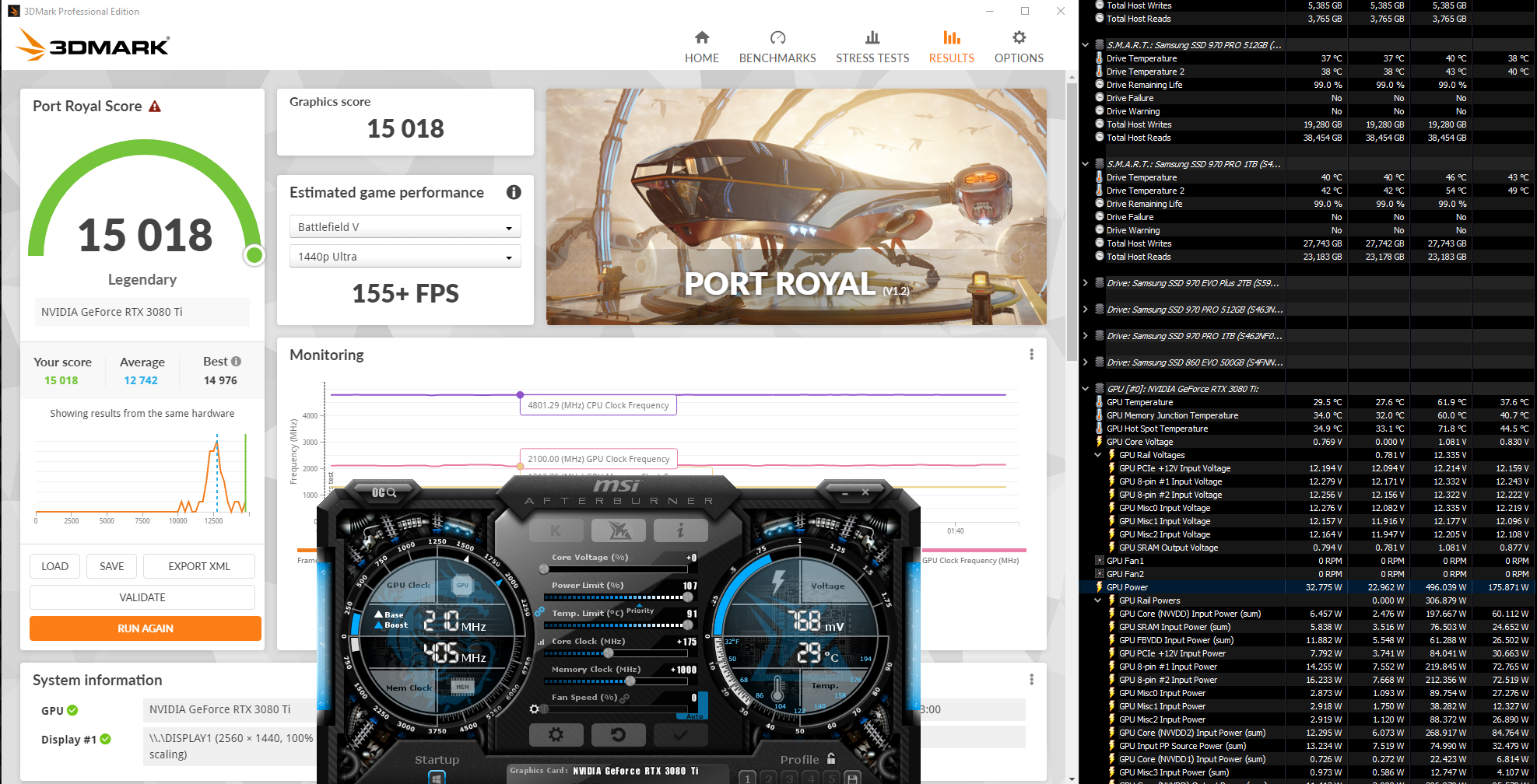Toggle fan speed link icon next to Fan Speed

pos(624,698)
